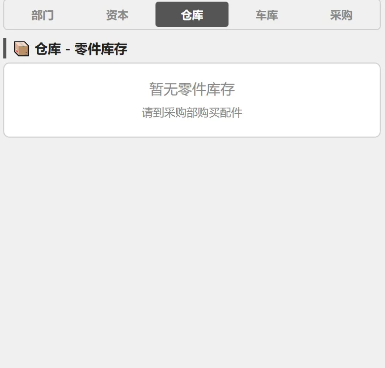Switch to the 部门 tab
Viewport: 385px width, 368px height.
coord(43,15)
